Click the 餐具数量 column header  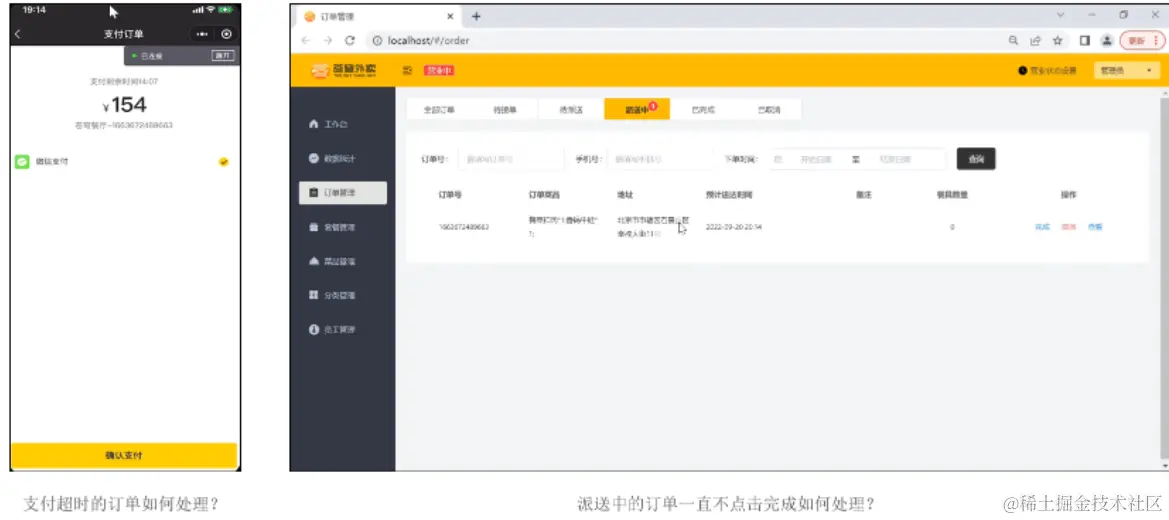[952, 195]
